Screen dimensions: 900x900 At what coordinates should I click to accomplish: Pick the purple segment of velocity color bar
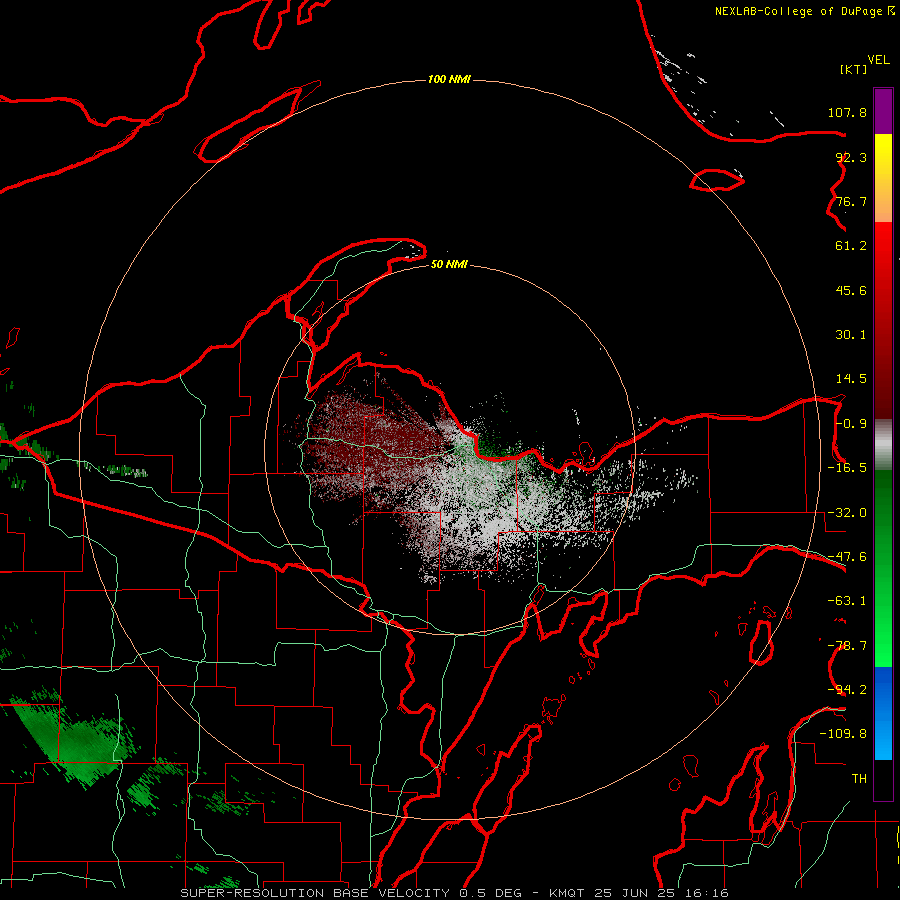point(883,111)
